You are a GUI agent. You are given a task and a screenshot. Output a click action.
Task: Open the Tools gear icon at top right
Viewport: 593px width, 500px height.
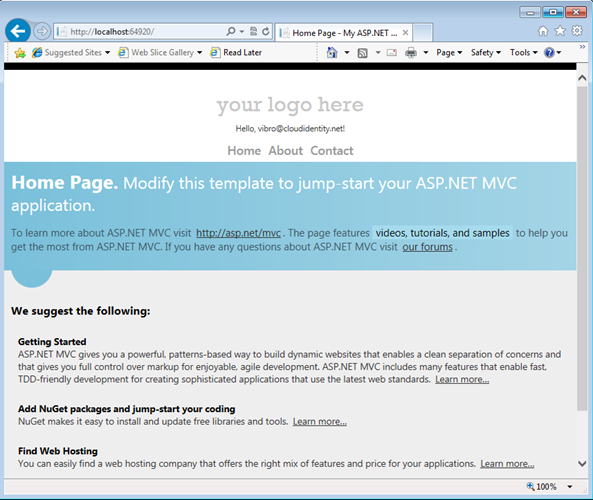tap(577, 31)
